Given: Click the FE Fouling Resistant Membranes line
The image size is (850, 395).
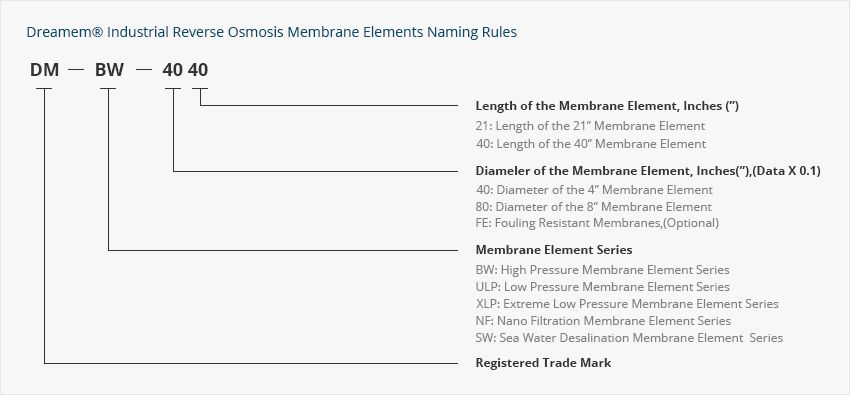Looking at the screenshot, I should coord(597,223).
